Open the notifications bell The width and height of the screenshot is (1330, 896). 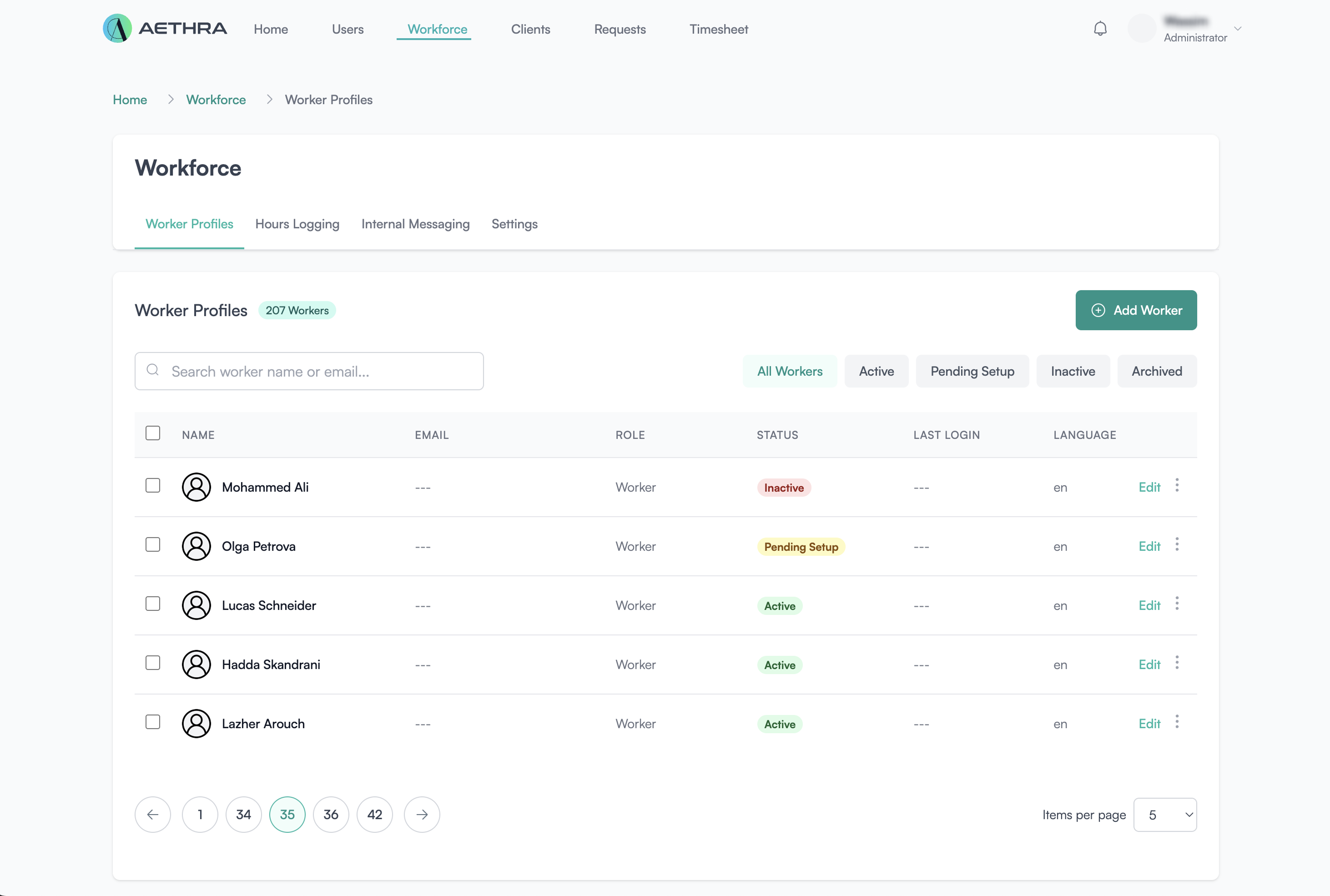[x=1100, y=29]
